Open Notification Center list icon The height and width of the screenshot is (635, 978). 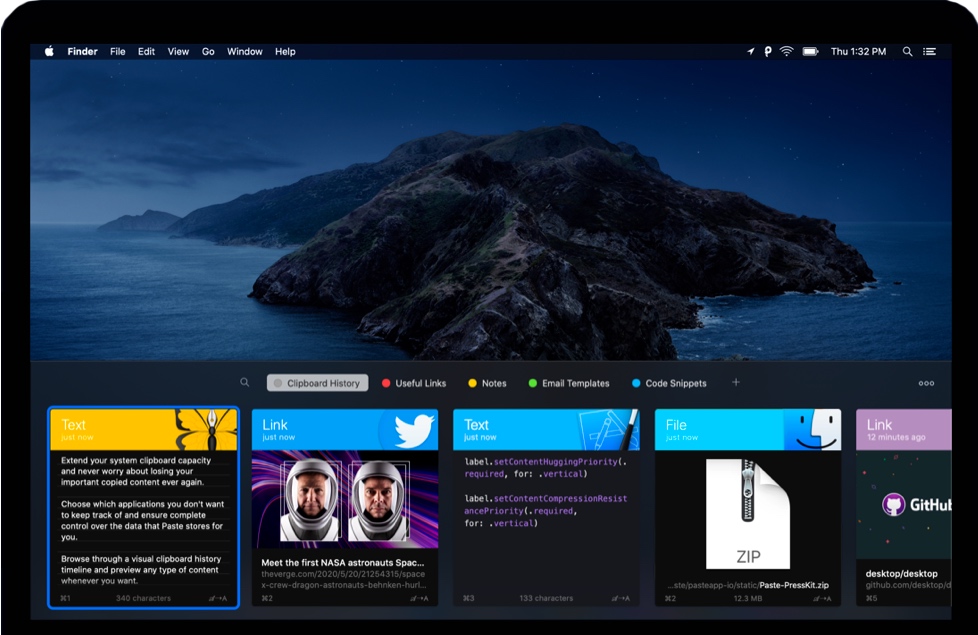coord(929,51)
